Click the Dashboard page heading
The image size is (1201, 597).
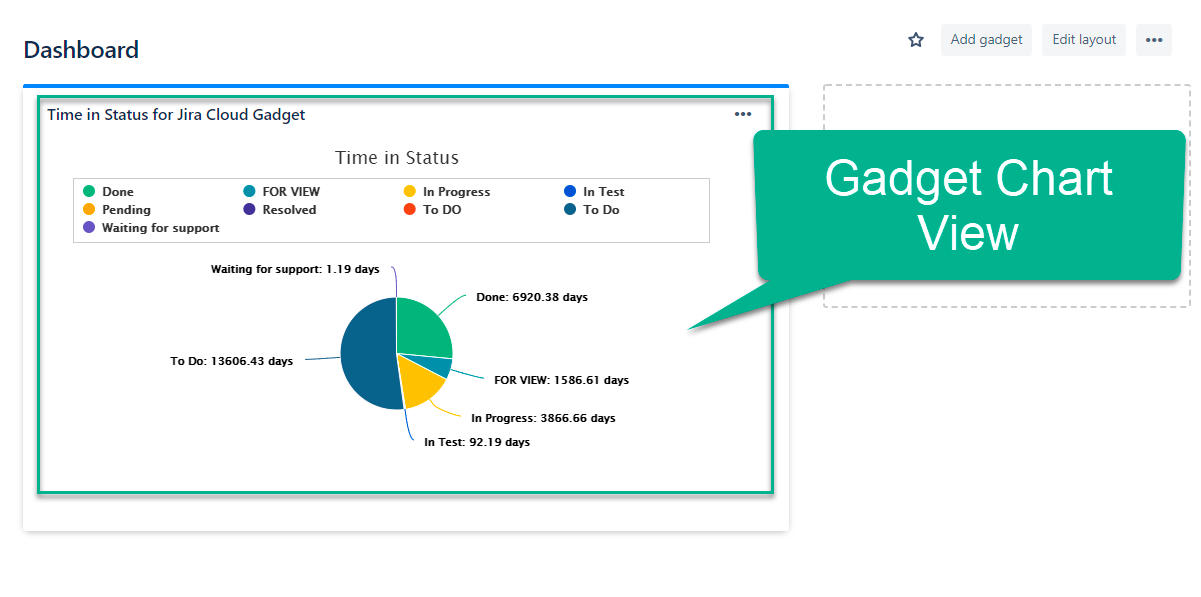(x=81, y=49)
